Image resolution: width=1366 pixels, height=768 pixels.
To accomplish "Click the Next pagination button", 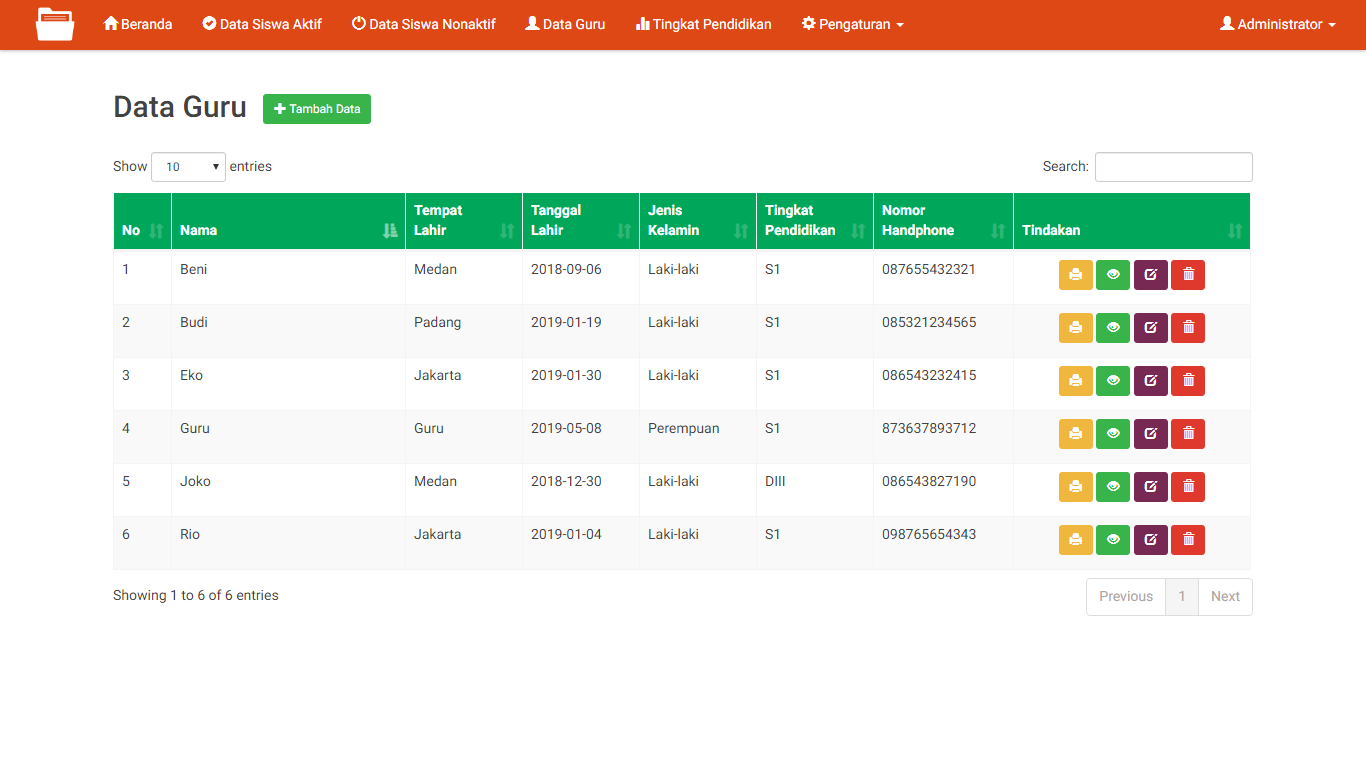I will pos(1224,596).
